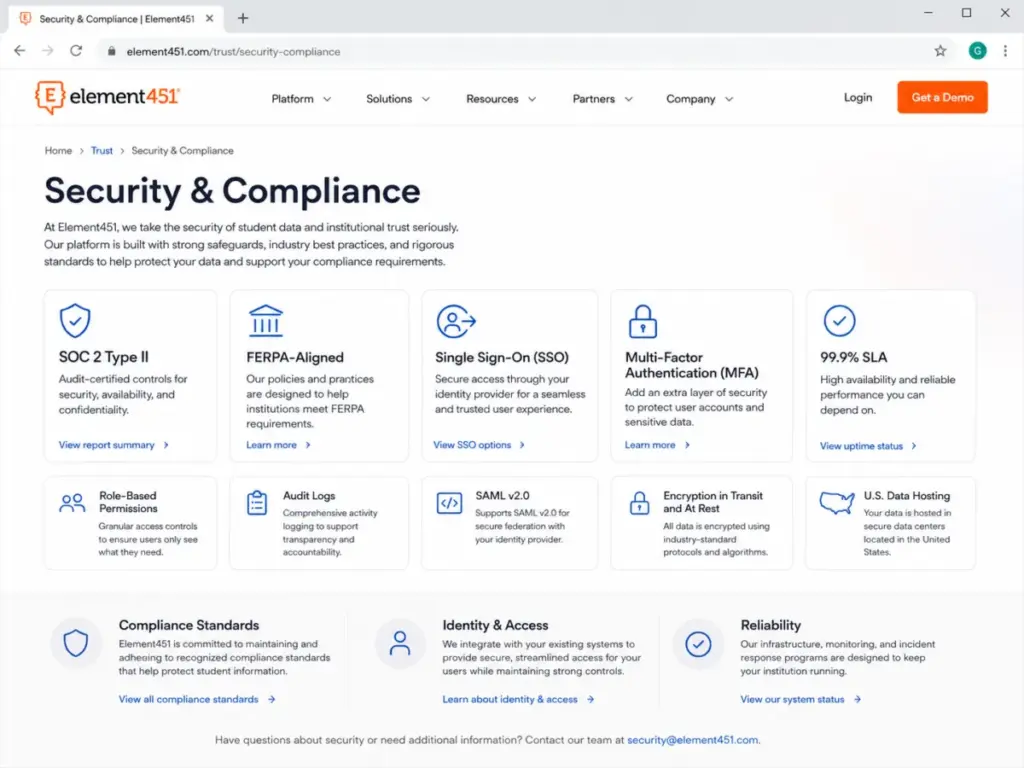Viewport: 1024px width, 768px height.
Task: Click View uptime status link
Action: (868, 446)
